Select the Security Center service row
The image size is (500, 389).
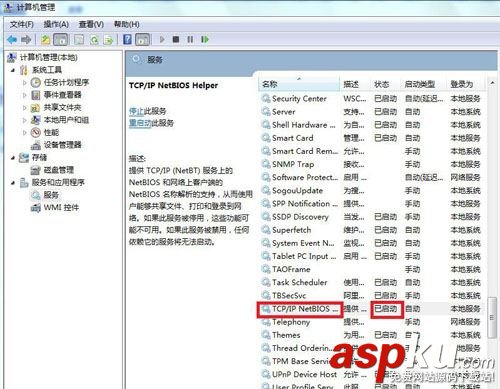[x=371, y=99]
